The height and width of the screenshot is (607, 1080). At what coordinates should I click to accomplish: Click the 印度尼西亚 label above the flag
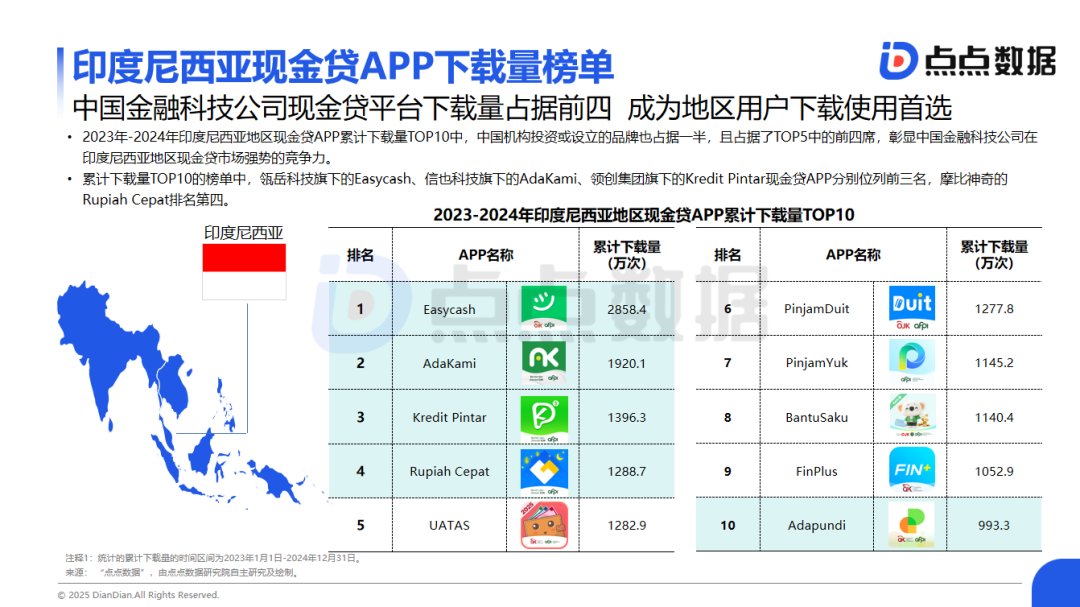tap(243, 233)
